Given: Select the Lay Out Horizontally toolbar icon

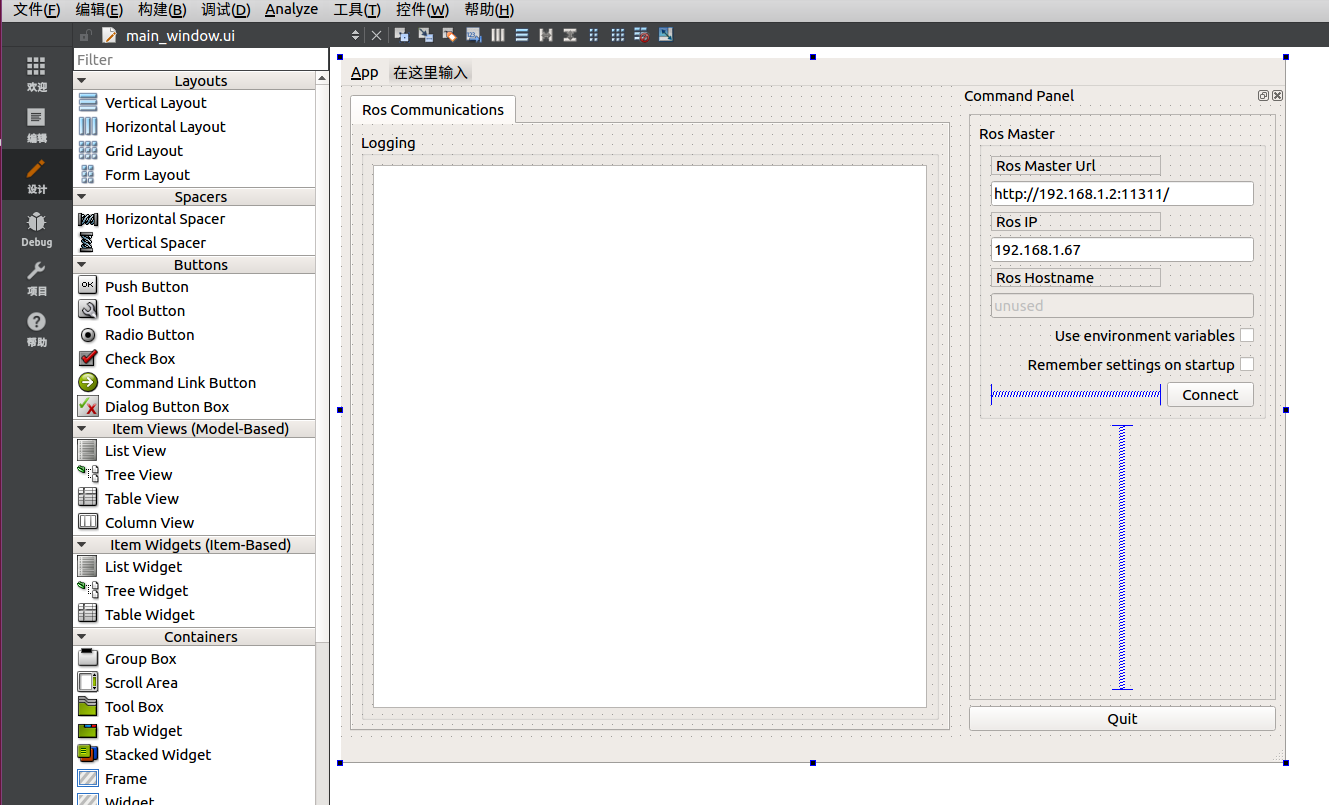Looking at the screenshot, I should (x=497, y=34).
